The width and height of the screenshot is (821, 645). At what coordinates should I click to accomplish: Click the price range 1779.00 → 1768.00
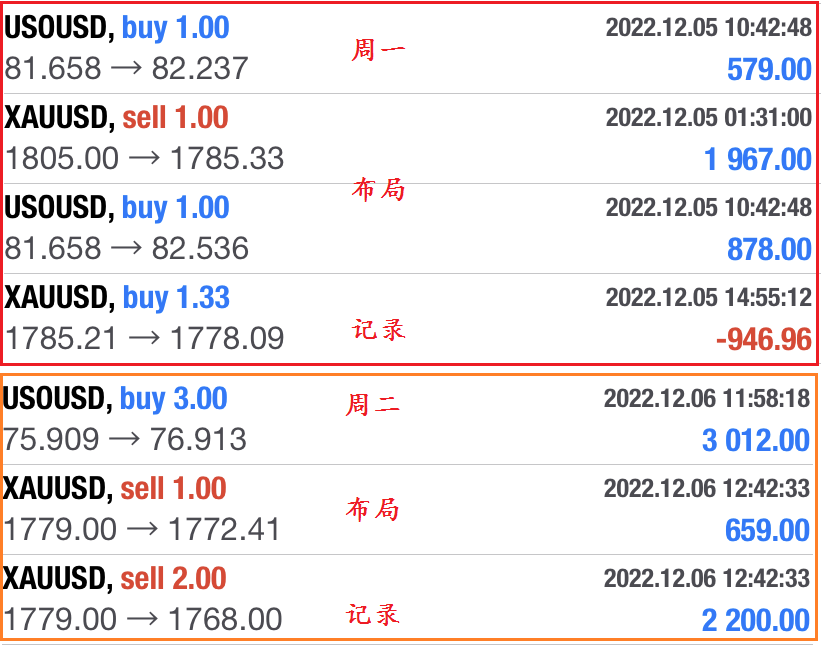pyautogui.click(x=143, y=619)
